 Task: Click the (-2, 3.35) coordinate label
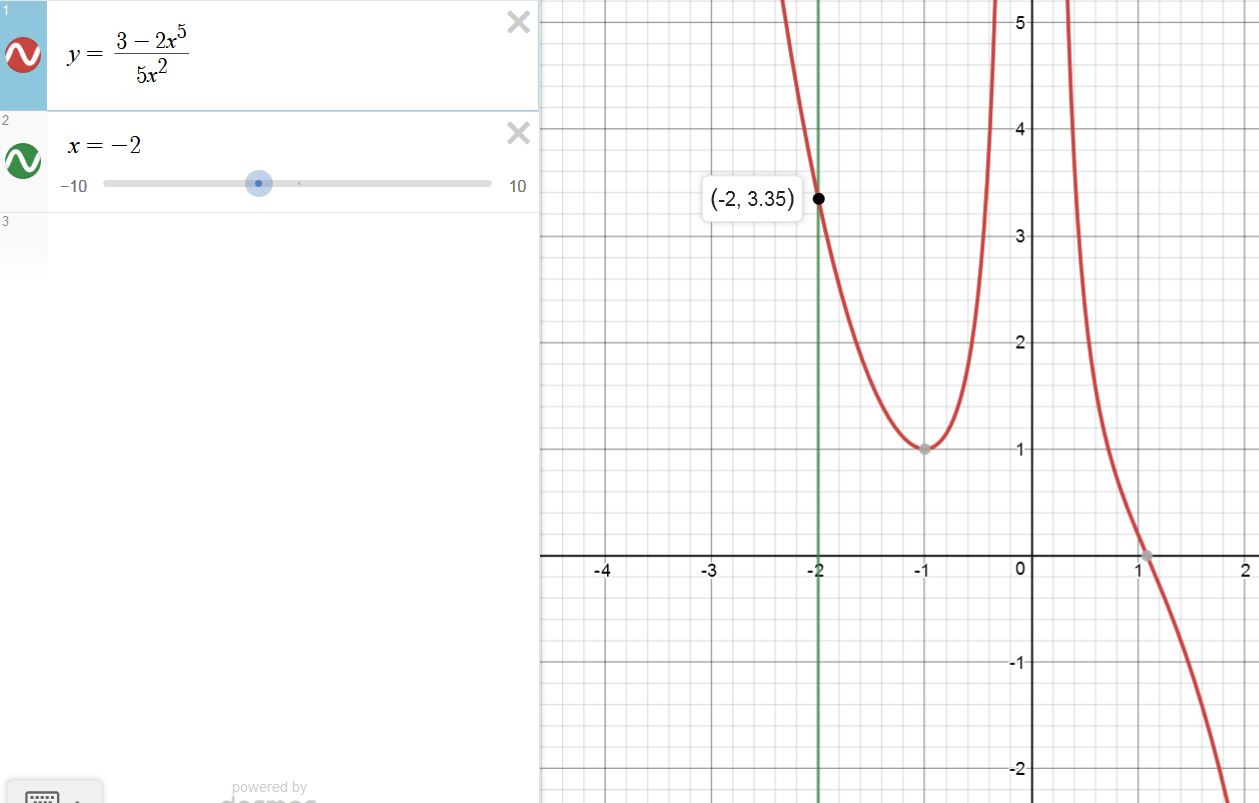click(752, 199)
